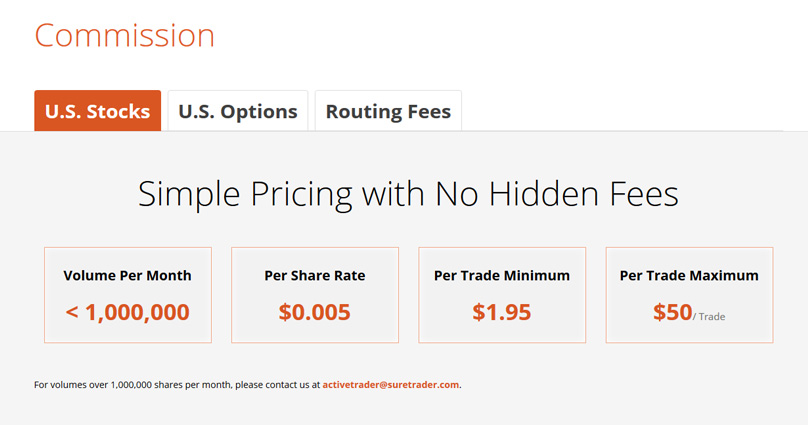Viewport: 808px width, 425px height.
Task: Click the less-than symbol before 1,000,000
Action: tap(72, 312)
